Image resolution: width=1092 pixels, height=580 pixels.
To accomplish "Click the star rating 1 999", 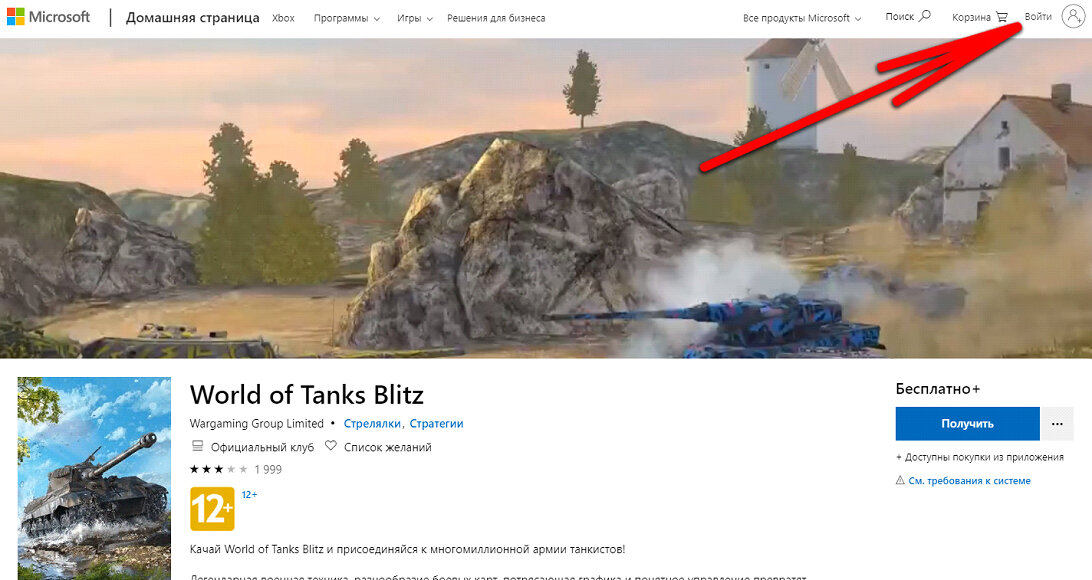I will (236, 469).
